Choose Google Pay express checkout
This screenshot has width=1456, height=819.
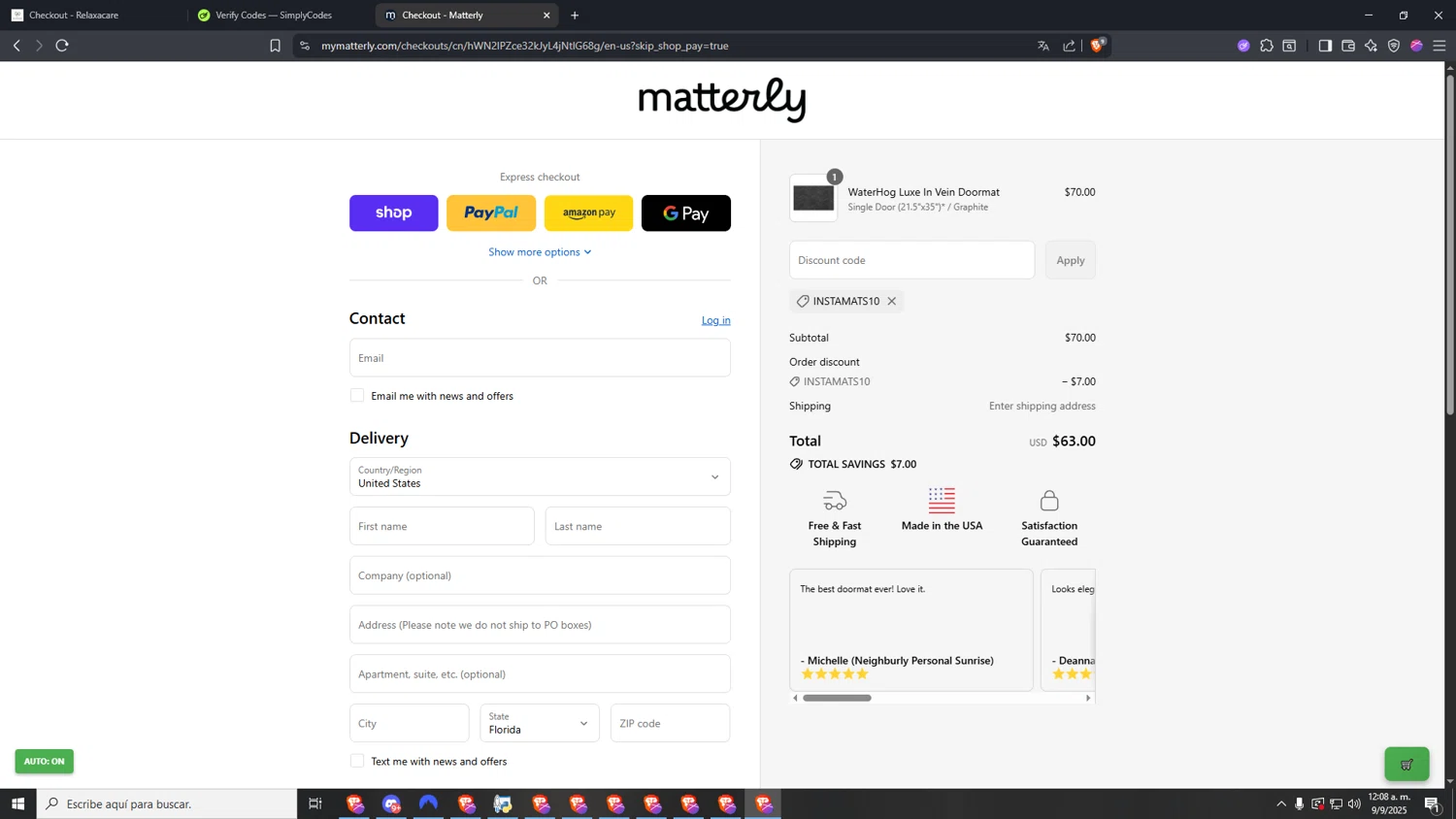click(x=686, y=213)
